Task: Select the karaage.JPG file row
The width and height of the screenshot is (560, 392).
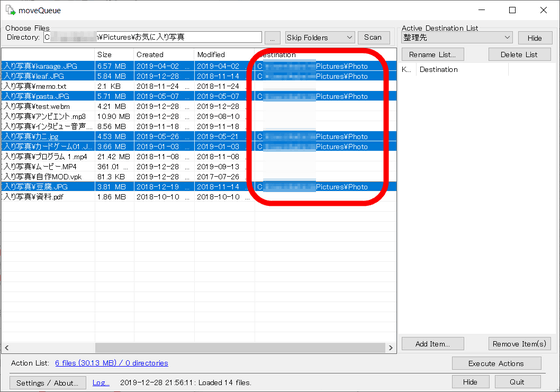Action: click(x=199, y=66)
